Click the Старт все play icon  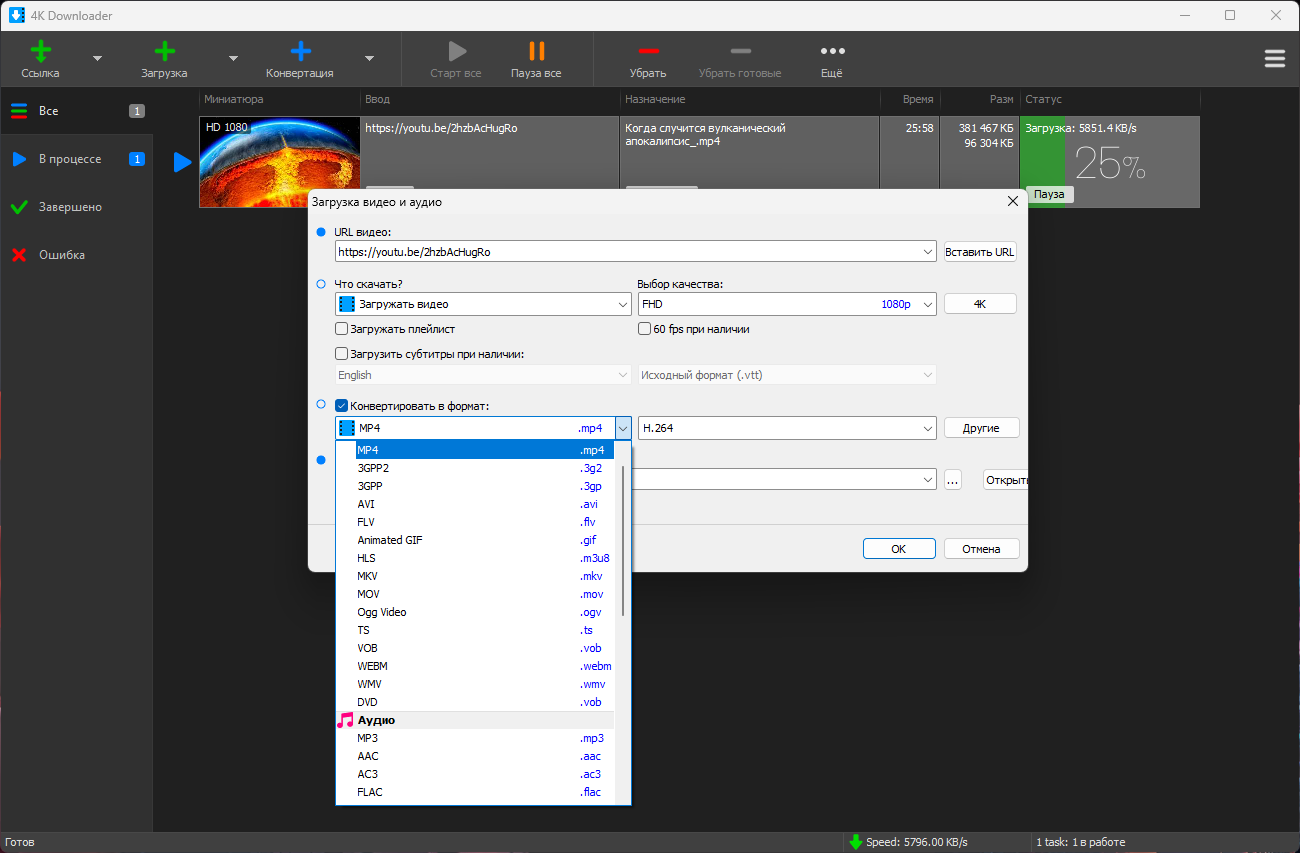click(456, 52)
